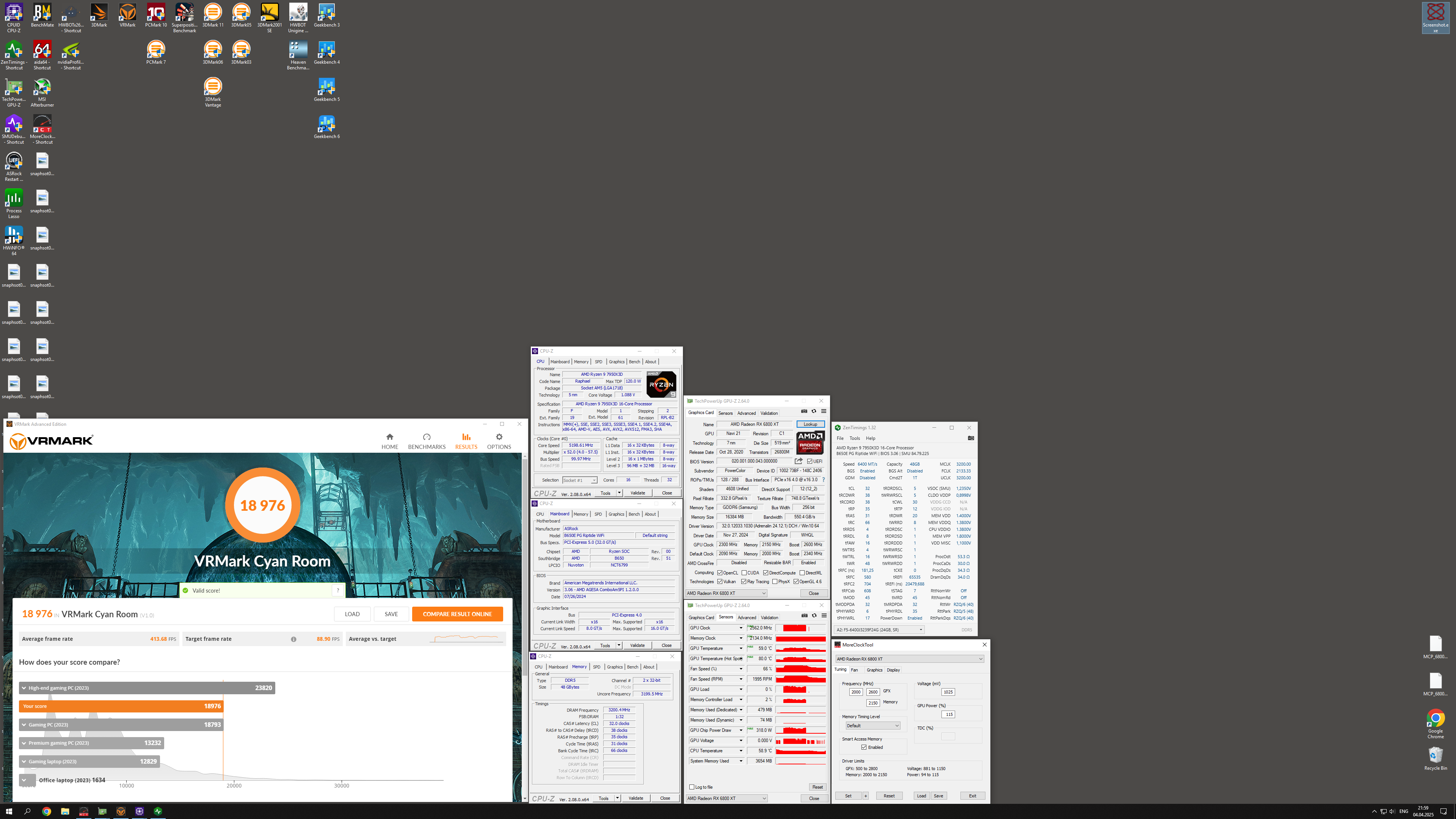1456x819 pixels.
Task: Open the Memory Timing Level dropdown
Action: point(873,726)
